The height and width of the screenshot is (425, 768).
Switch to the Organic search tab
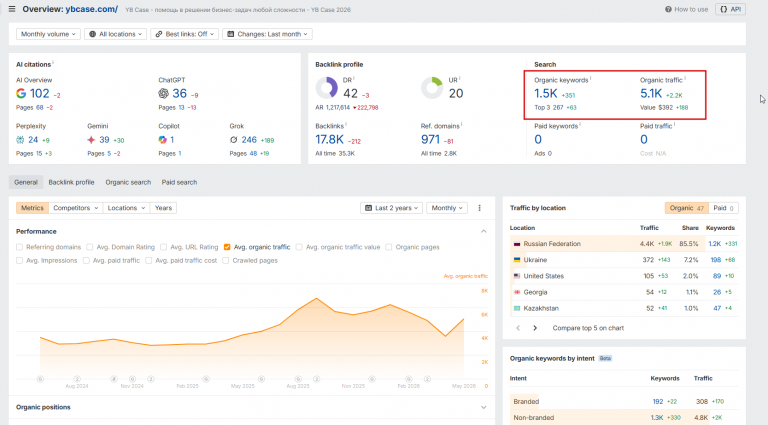pyautogui.click(x=128, y=182)
